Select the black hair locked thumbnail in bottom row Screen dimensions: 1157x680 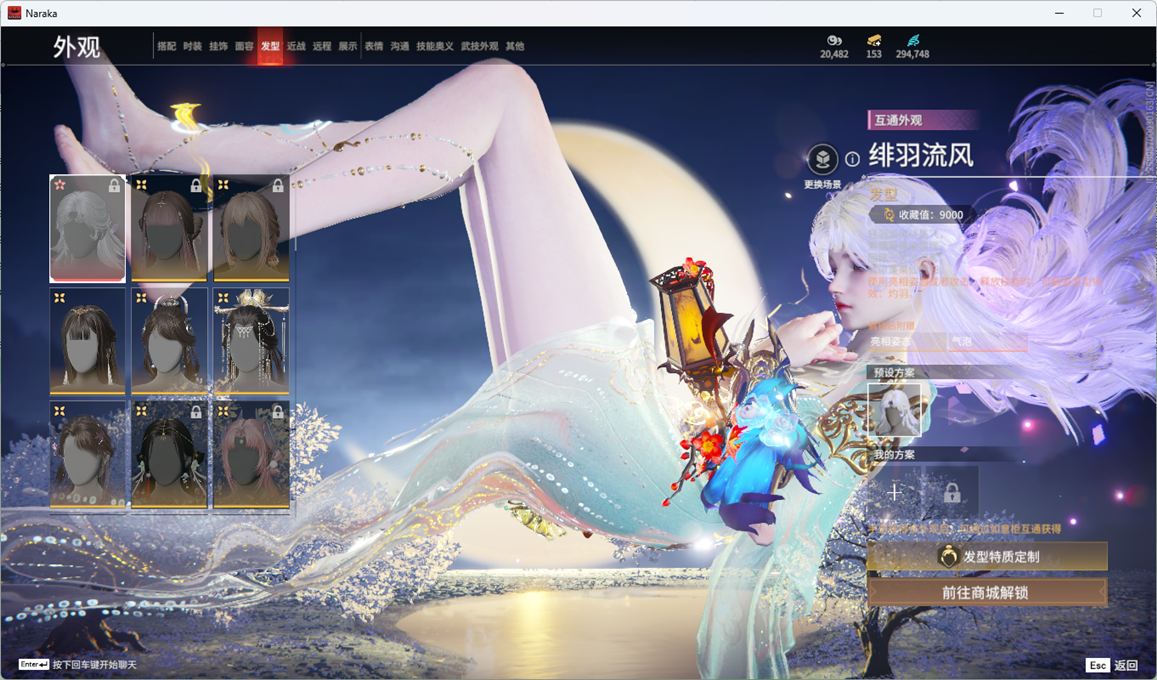pos(169,454)
